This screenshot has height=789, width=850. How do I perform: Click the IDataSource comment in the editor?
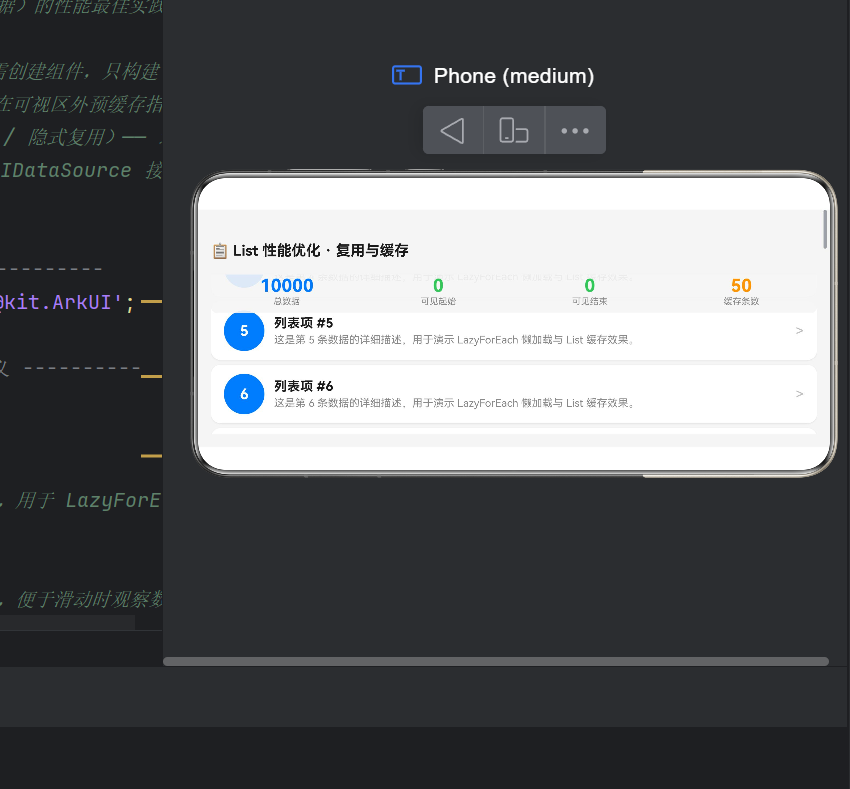81,170
